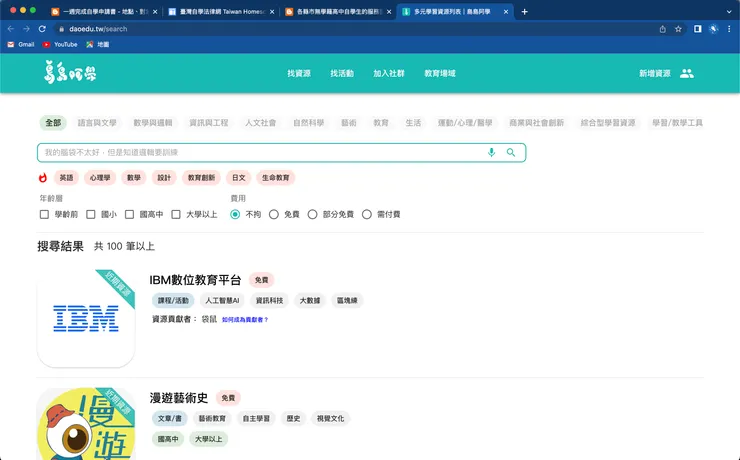Check the 學齡前 age checkbox
This screenshot has height=460, width=740.
[44, 215]
